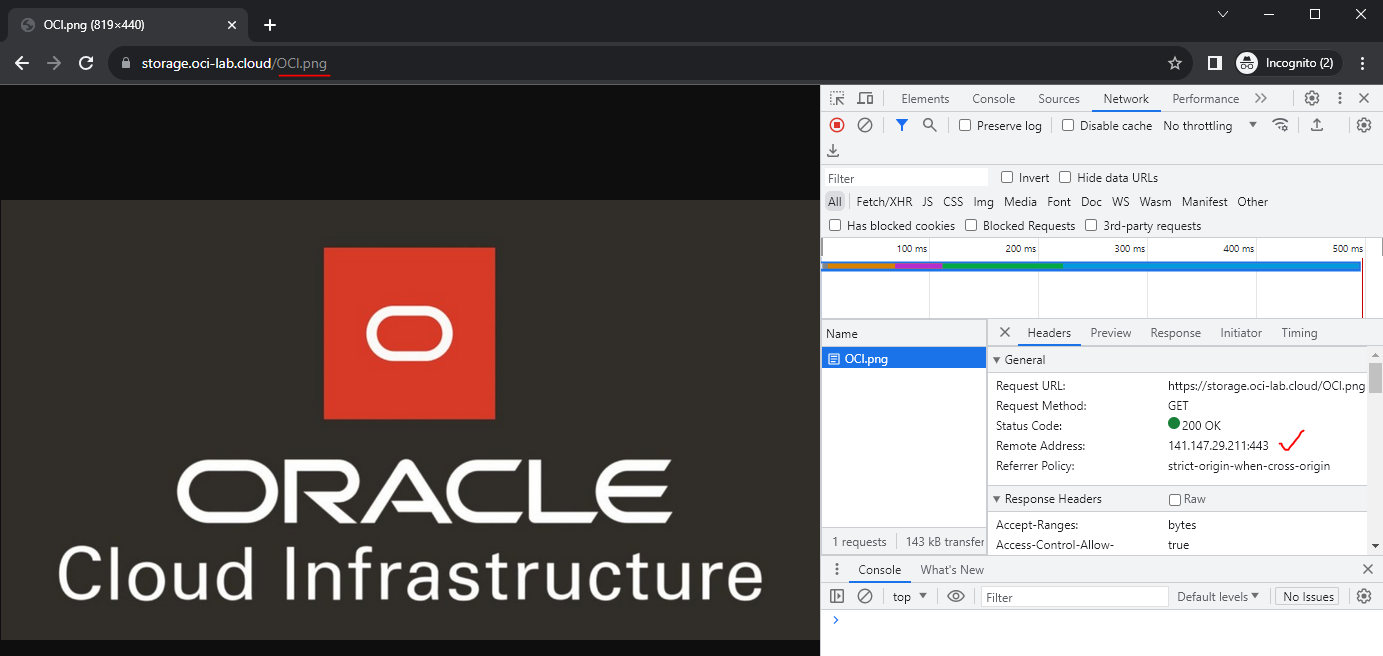Viewport: 1383px width, 656px height.
Task: Stop recording the network log
Action: point(837,125)
